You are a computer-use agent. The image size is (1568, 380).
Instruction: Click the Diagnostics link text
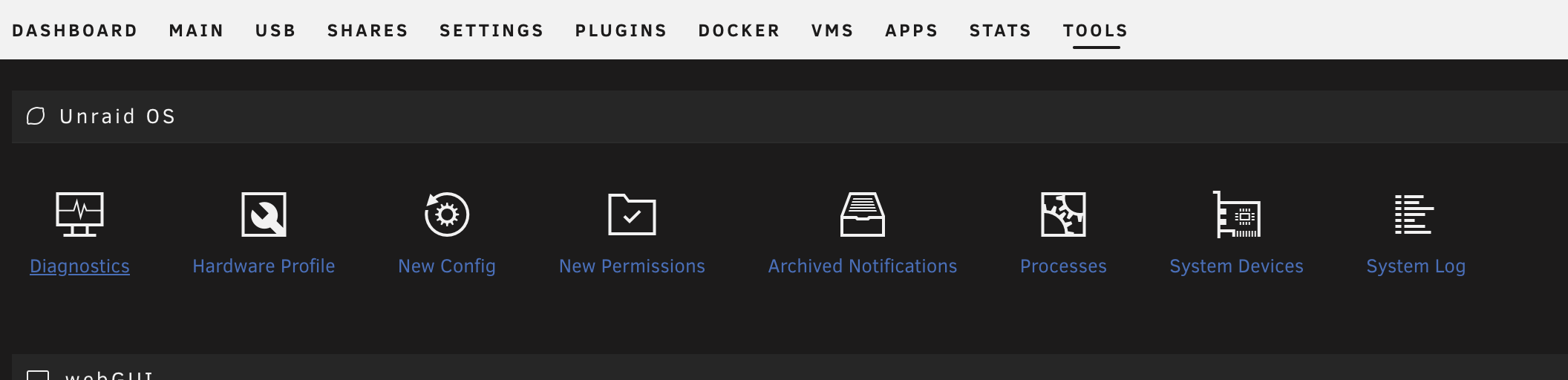[79, 266]
